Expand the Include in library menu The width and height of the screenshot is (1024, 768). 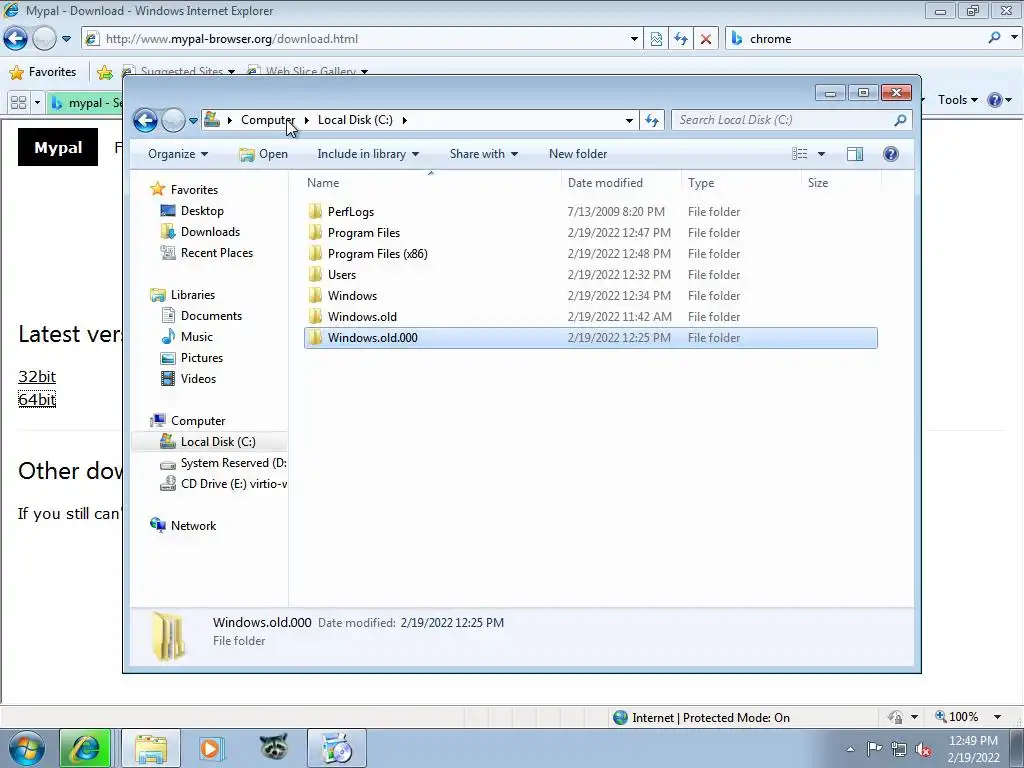[368, 154]
